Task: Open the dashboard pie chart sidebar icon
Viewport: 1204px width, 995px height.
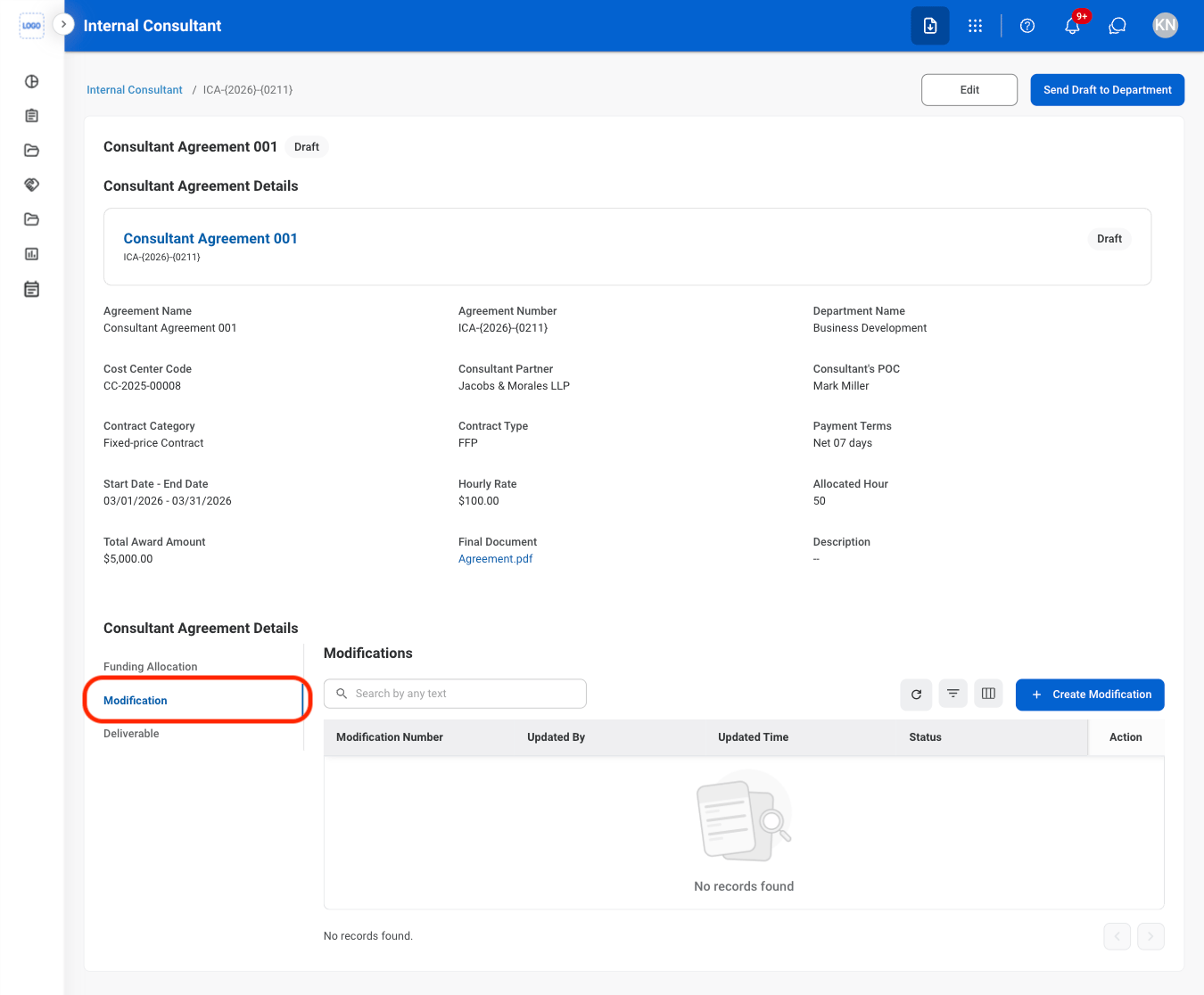Action: [x=31, y=81]
